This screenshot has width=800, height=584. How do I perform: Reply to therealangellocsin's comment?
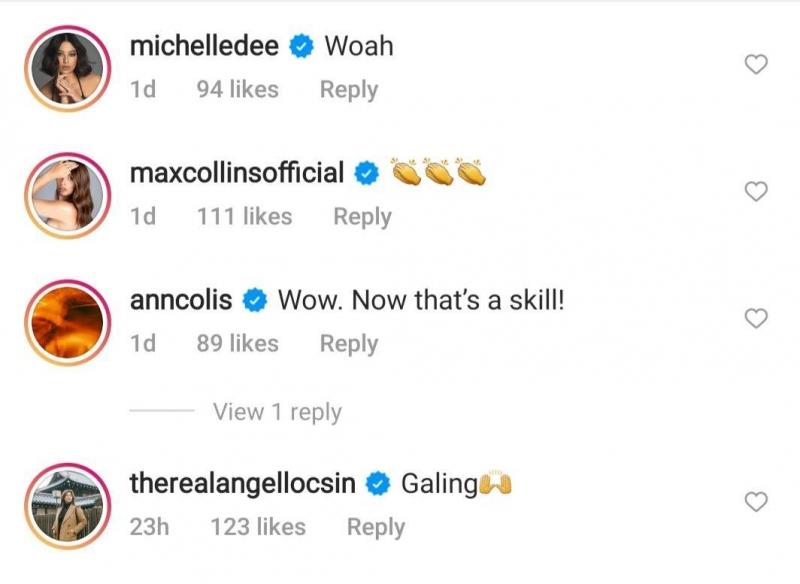pyautogui.click(x=375, y=527)
